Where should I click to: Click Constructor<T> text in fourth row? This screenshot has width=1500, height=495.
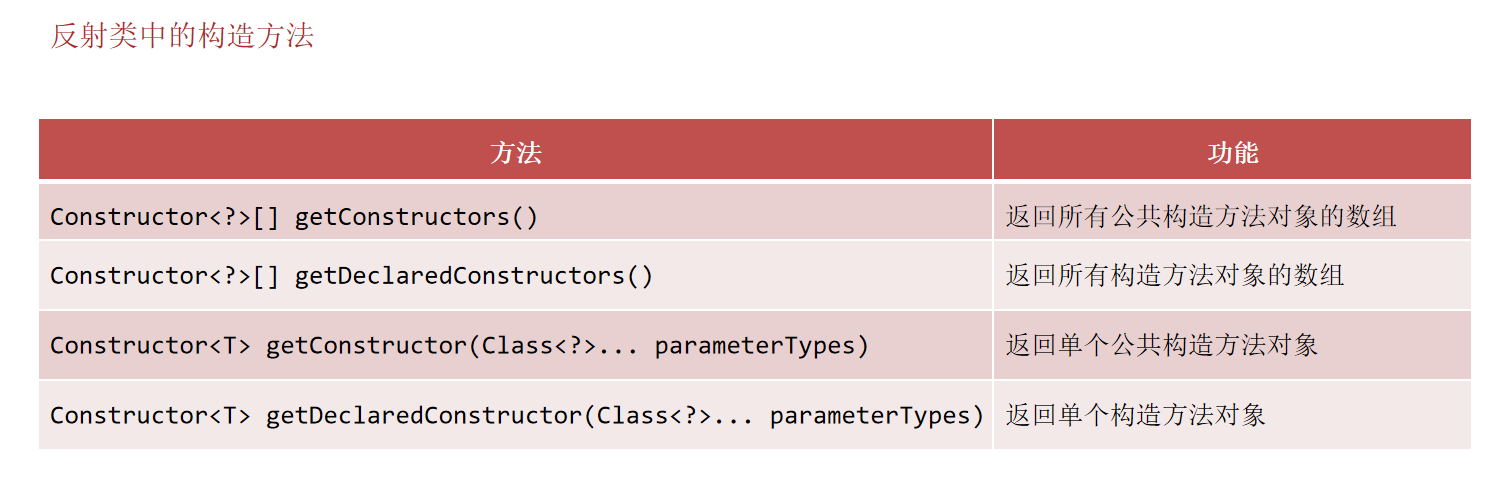click(150, 415)
